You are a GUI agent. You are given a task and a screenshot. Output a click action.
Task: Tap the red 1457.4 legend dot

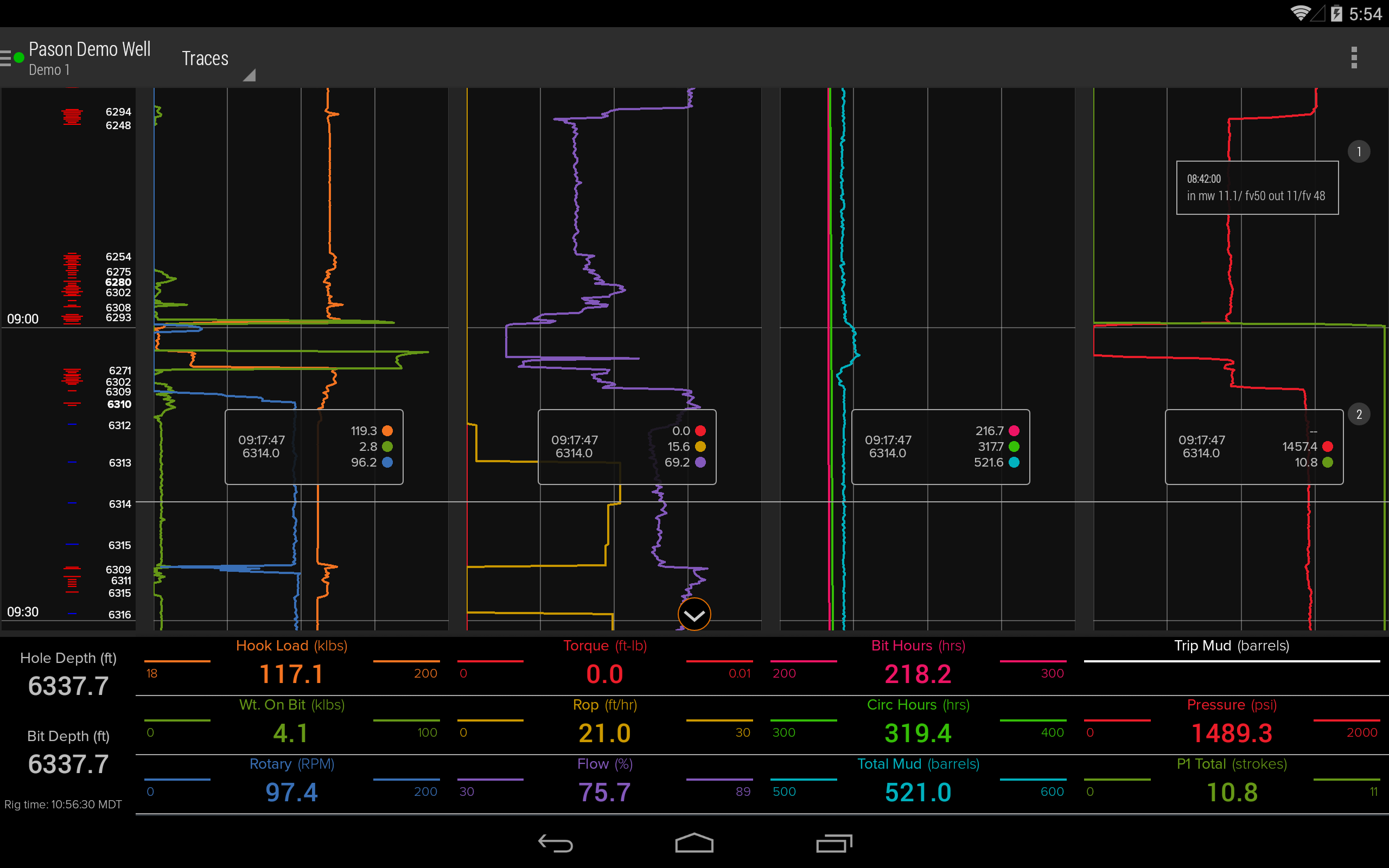click(x=1328, y=446)
